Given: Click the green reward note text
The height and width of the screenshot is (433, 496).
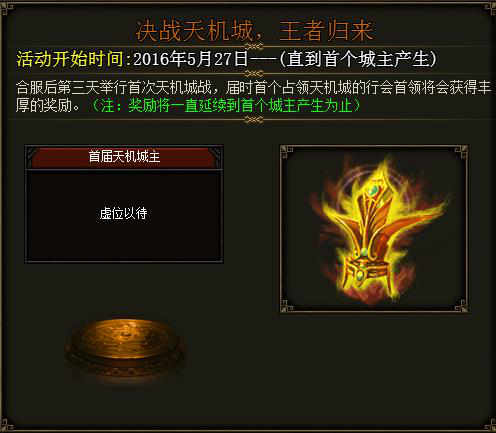Looking at the screenshot, I should [x=226, y=105].
